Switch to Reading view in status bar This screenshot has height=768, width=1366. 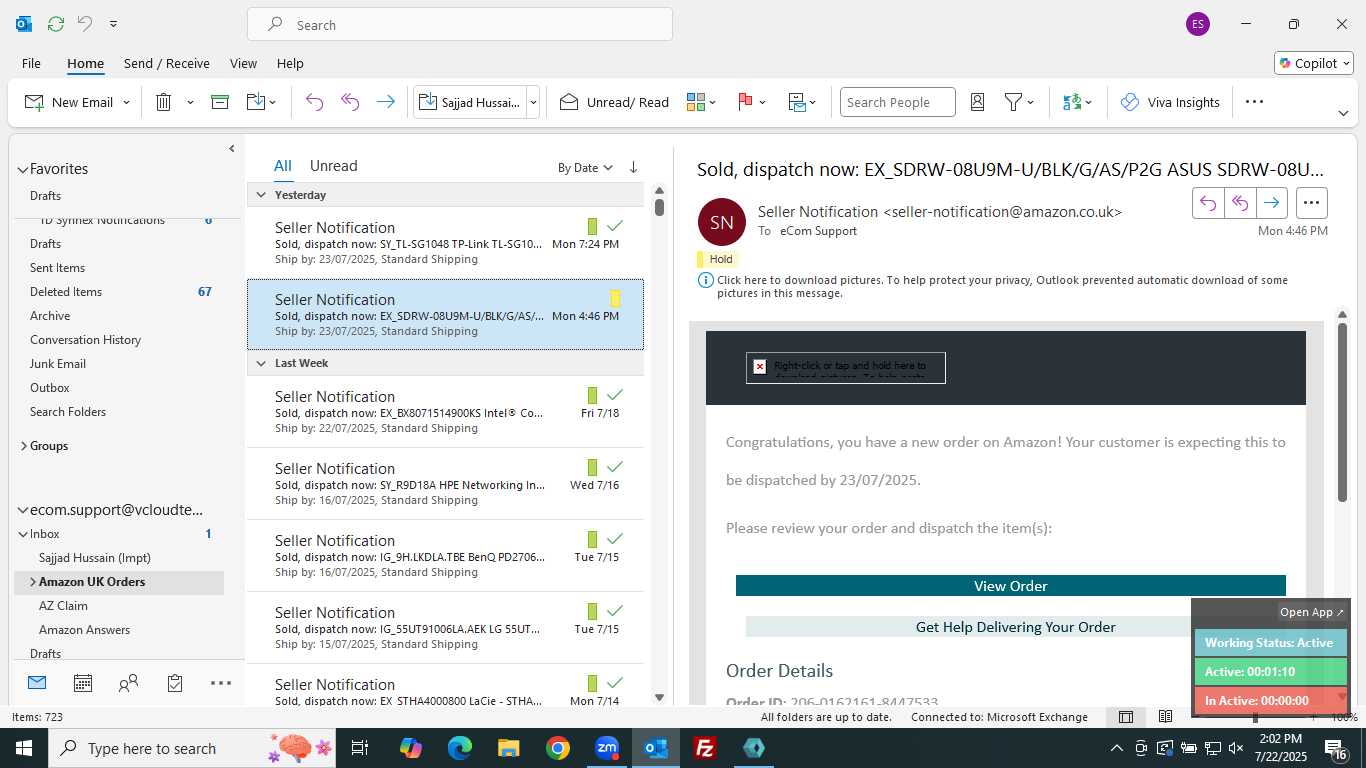click(x=1165, y=717)
